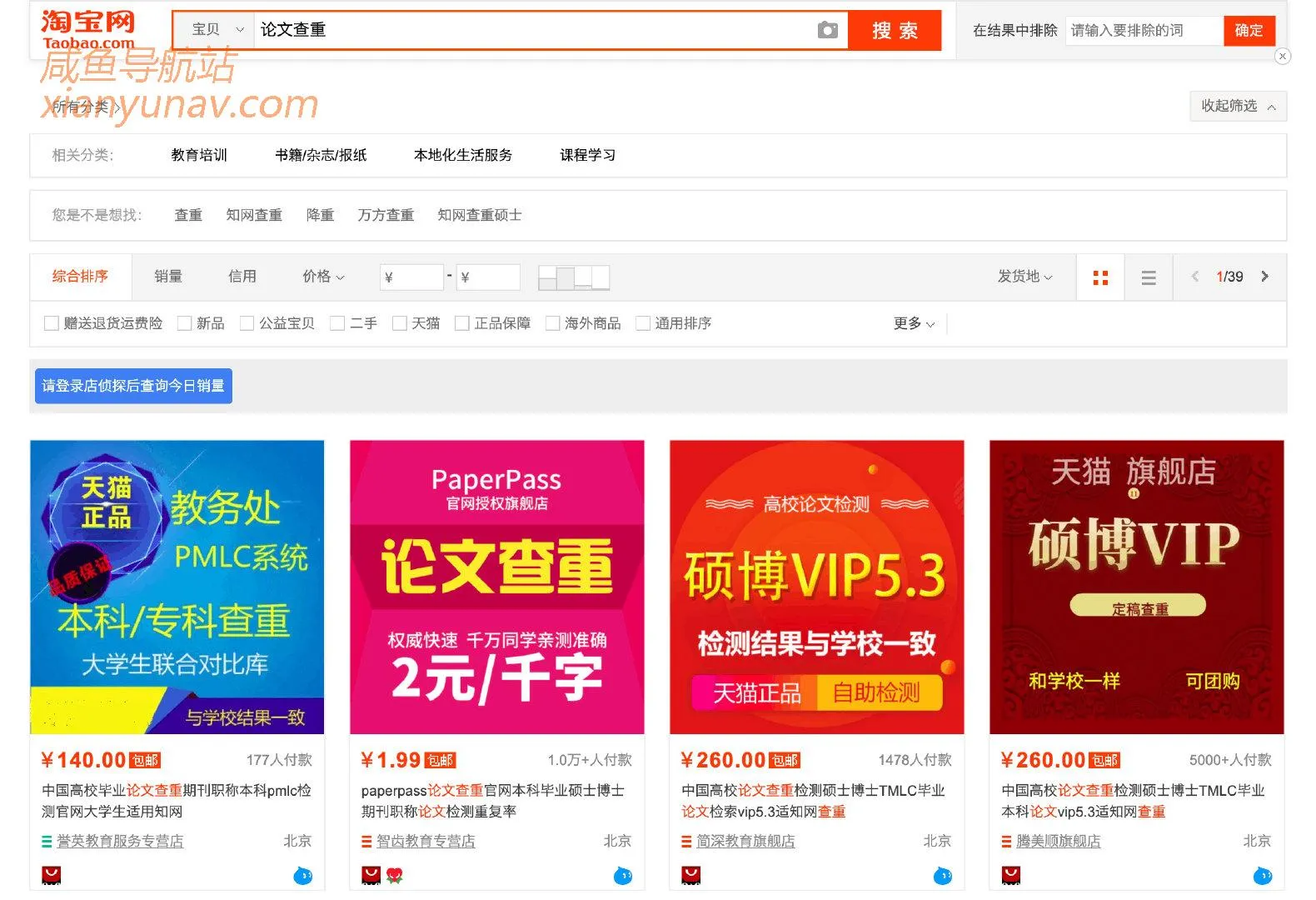Click the camera image-search icon

pyautogui.click(x=827, y=30)
